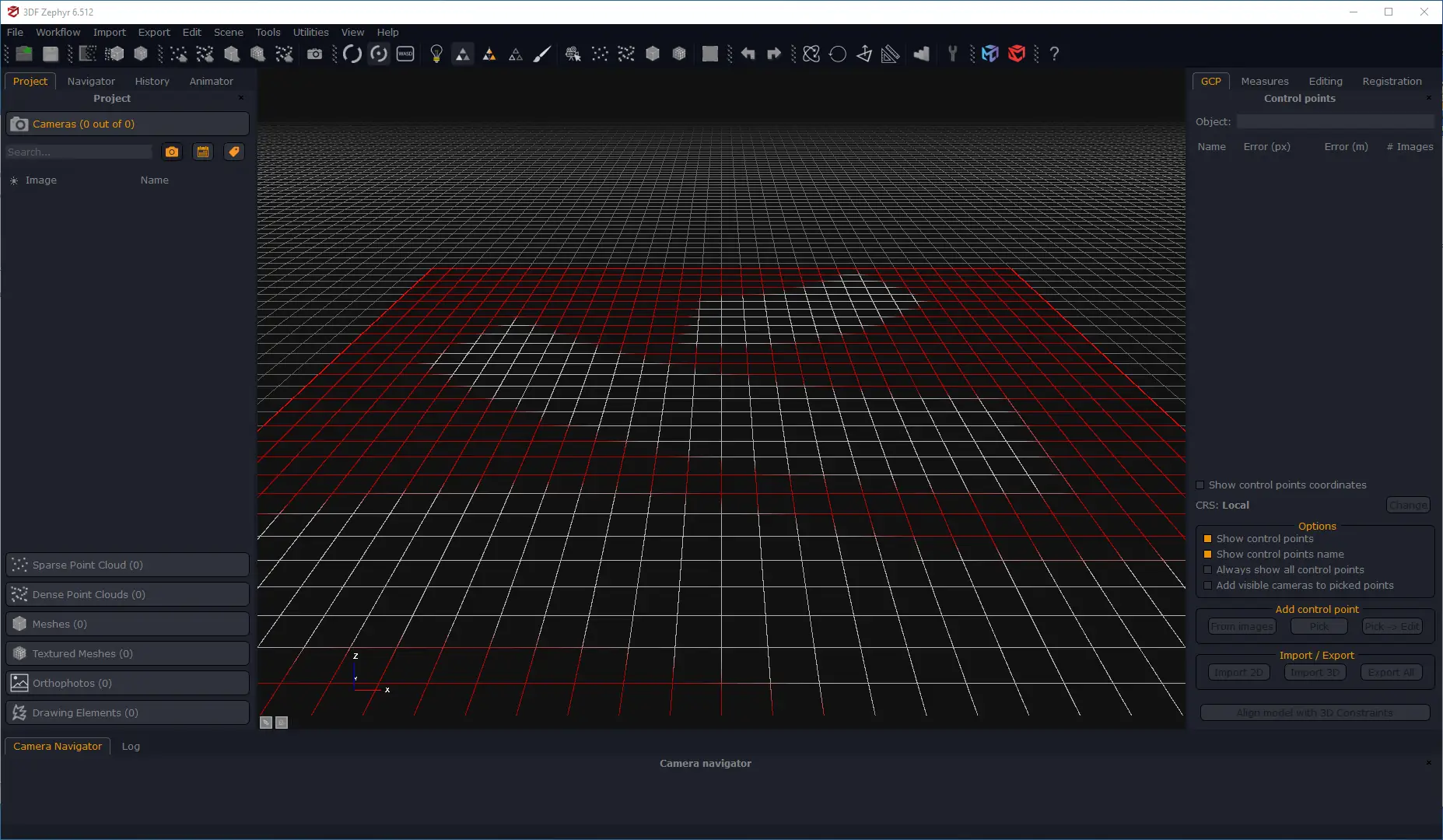The image size is (1443, 840).
Task: Click Align model with 3D Constraints button
Action: click(x=1315, y=712)
